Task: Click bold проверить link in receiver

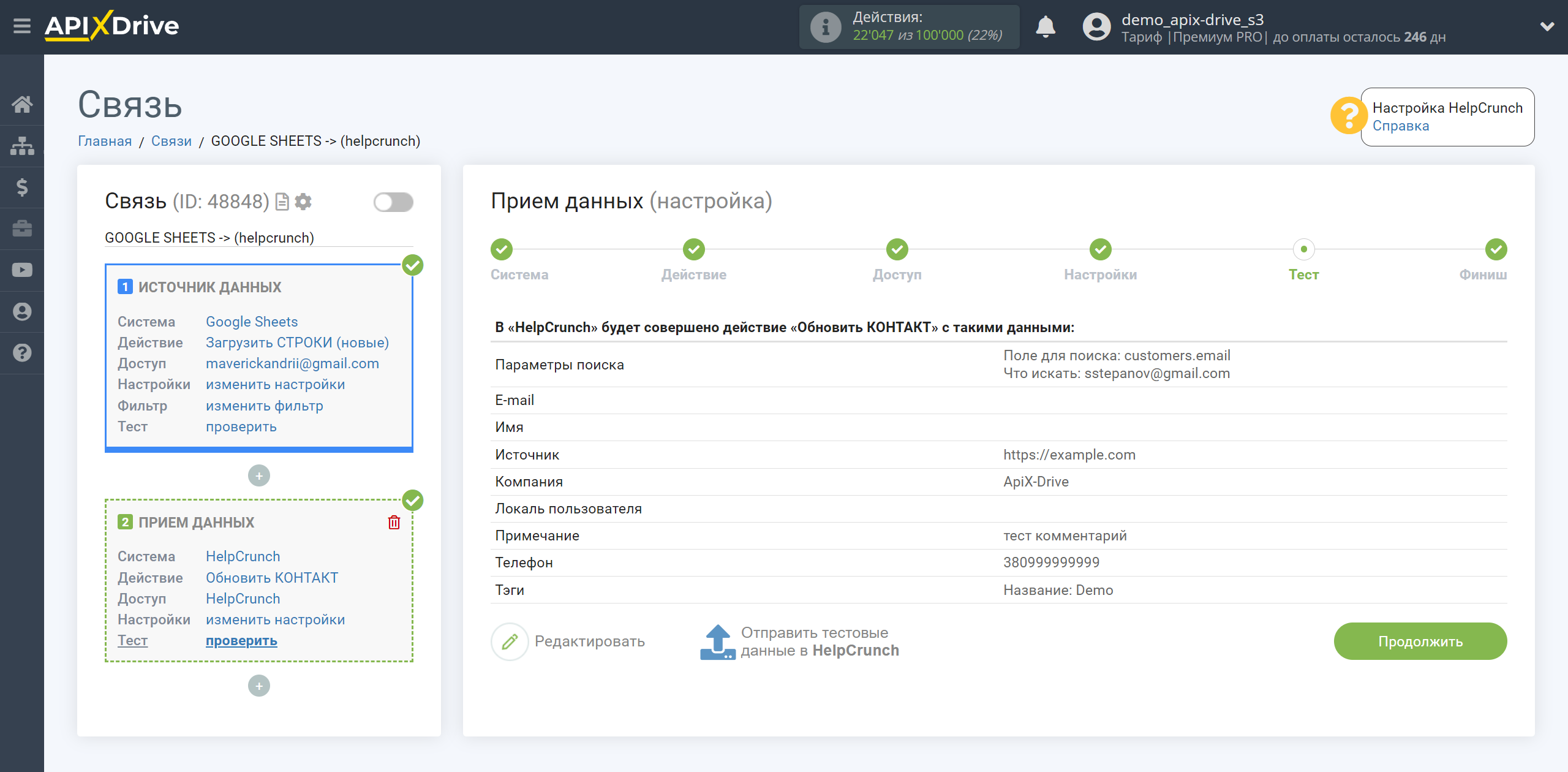Action: point(241,640)
